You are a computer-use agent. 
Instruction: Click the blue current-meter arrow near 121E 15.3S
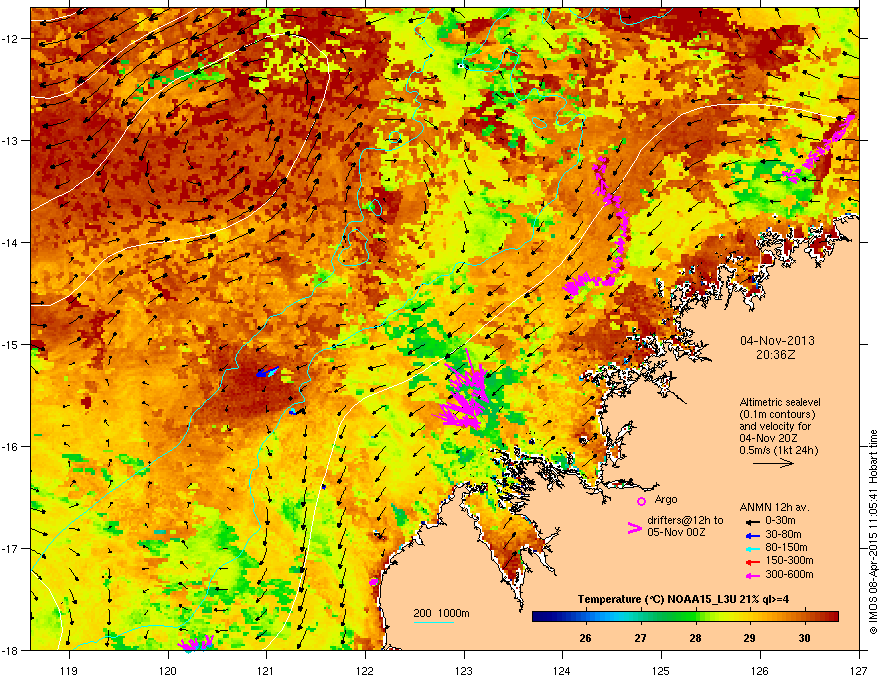pyautogui.click(x=267, y=371)
